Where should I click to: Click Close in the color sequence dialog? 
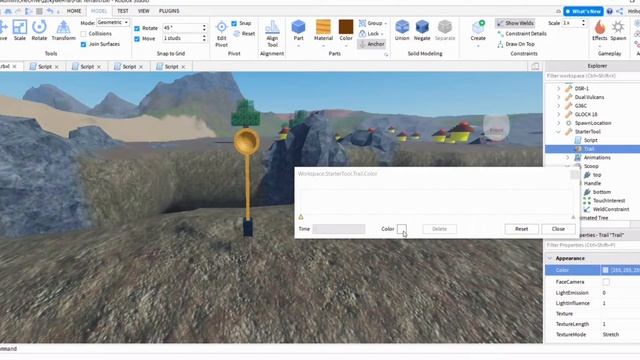558,229
